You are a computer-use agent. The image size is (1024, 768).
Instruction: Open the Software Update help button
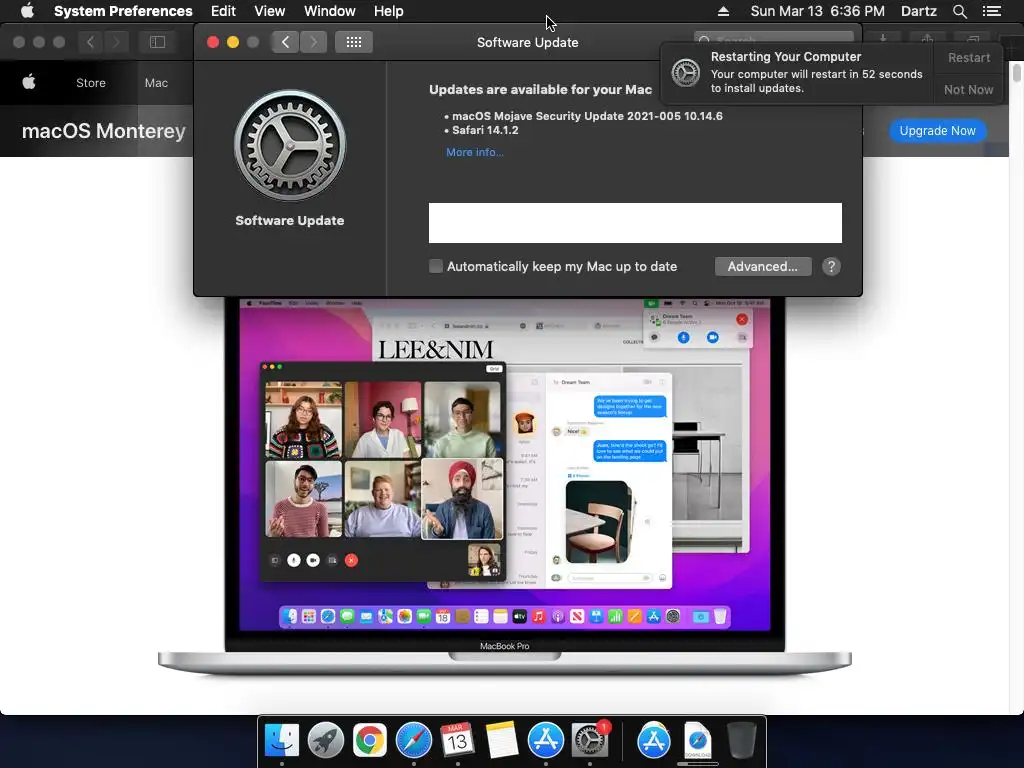[831, 266]
